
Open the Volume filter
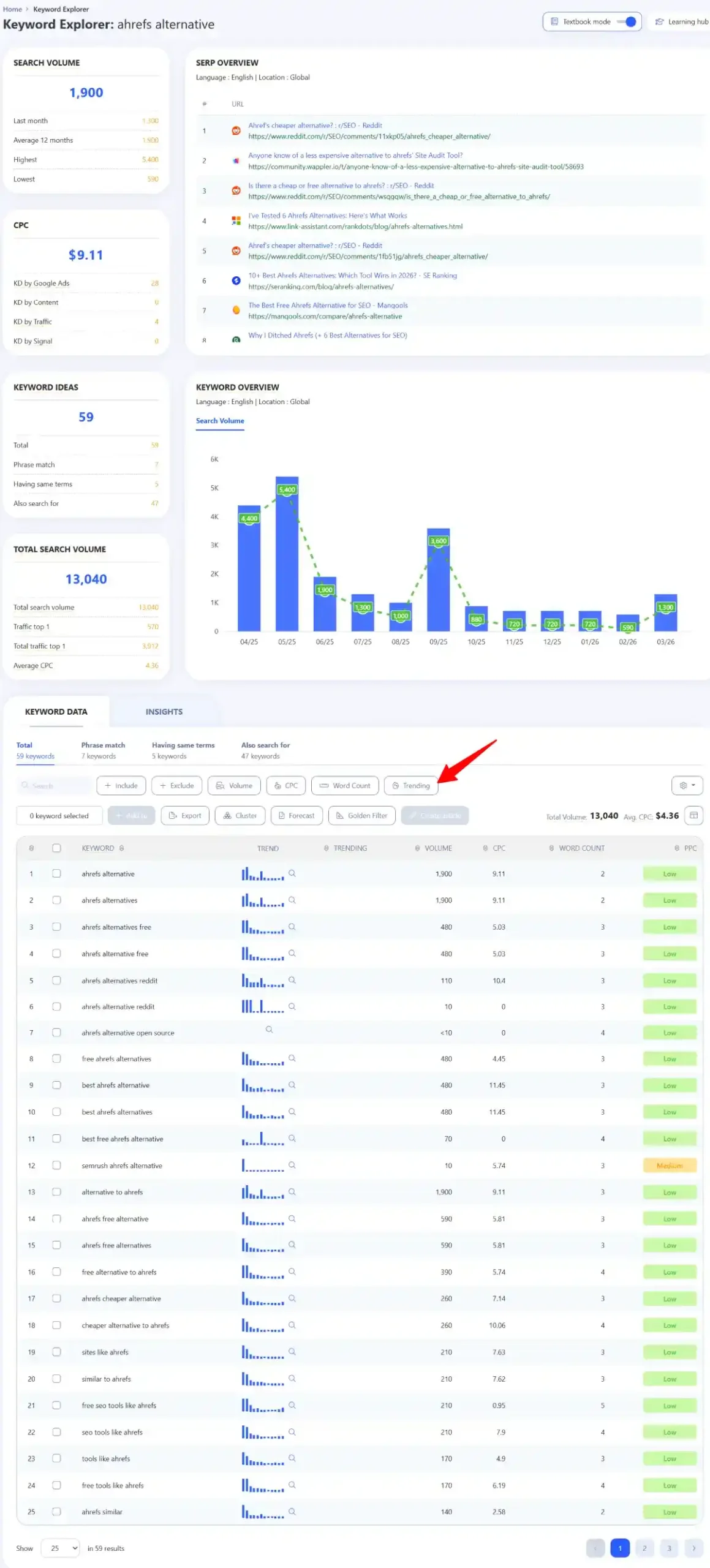[234, 785]
